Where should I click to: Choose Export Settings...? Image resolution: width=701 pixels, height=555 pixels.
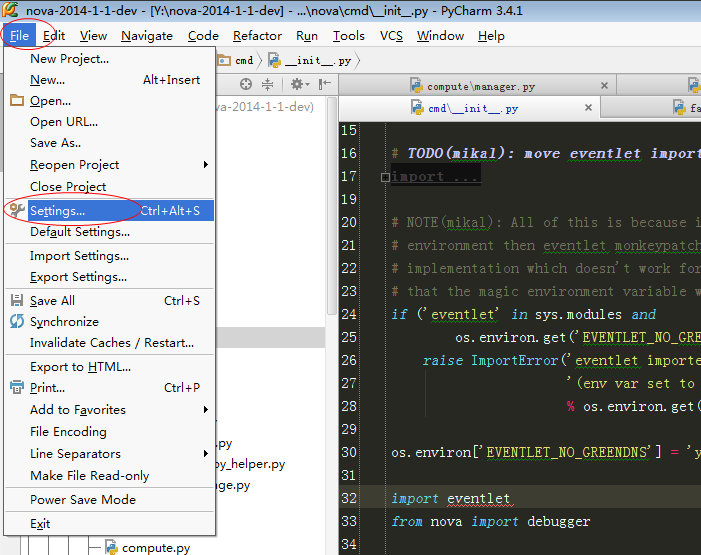point(110,277)
